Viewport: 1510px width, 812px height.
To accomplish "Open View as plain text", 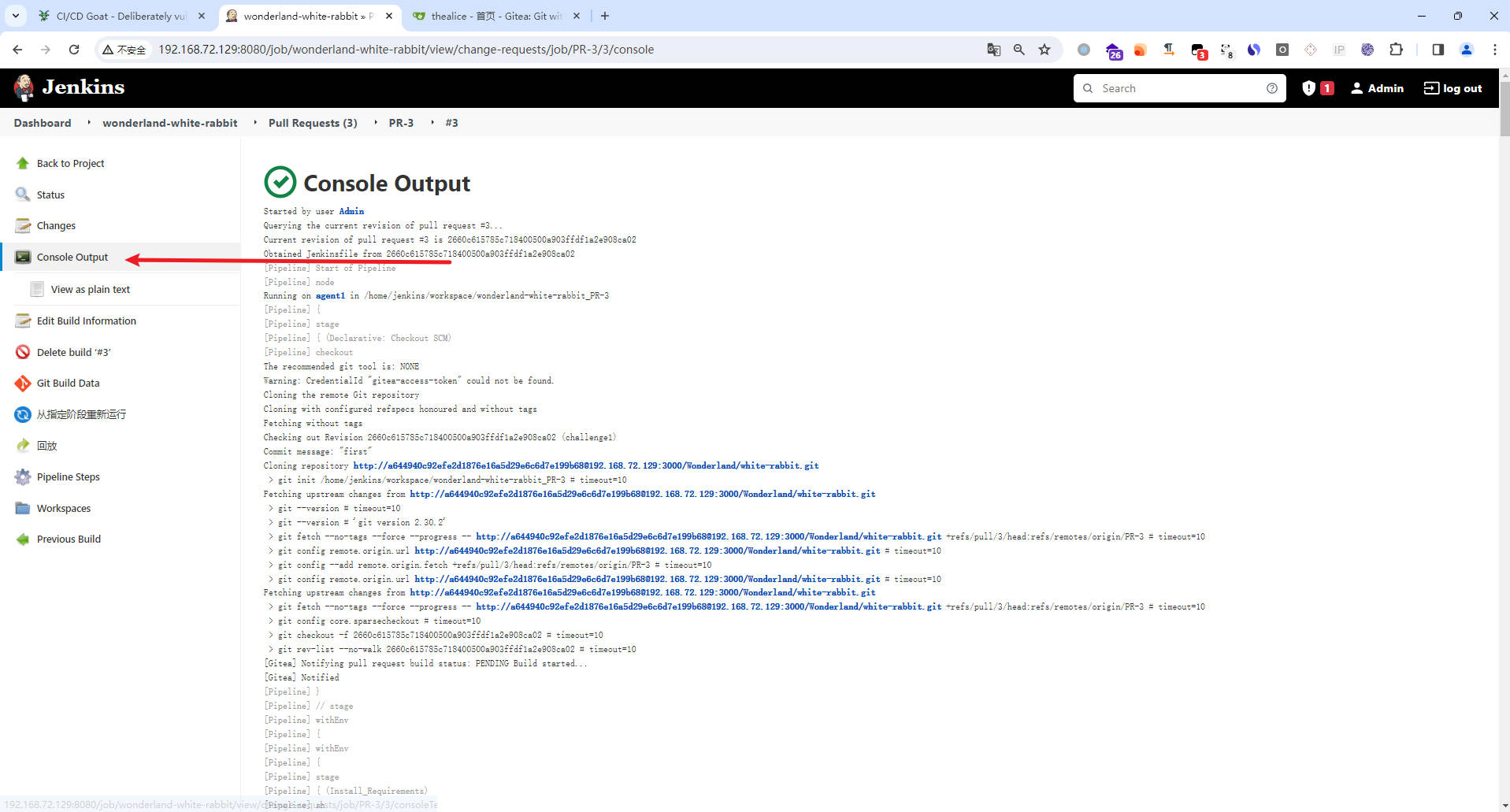I will pyautogui.click(x=91, y=289).
